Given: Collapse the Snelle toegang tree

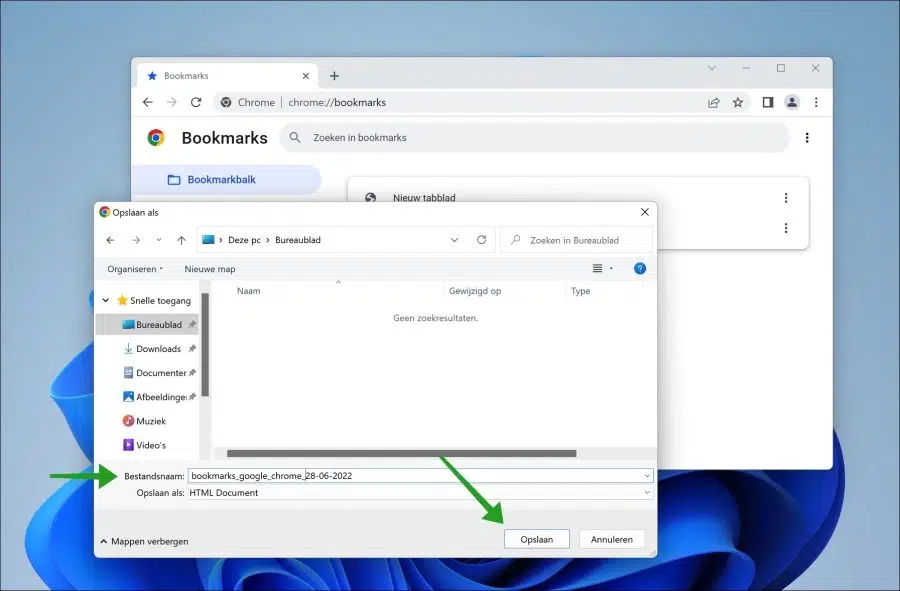Looking at the screenshot, I should [x=106, y=300].
